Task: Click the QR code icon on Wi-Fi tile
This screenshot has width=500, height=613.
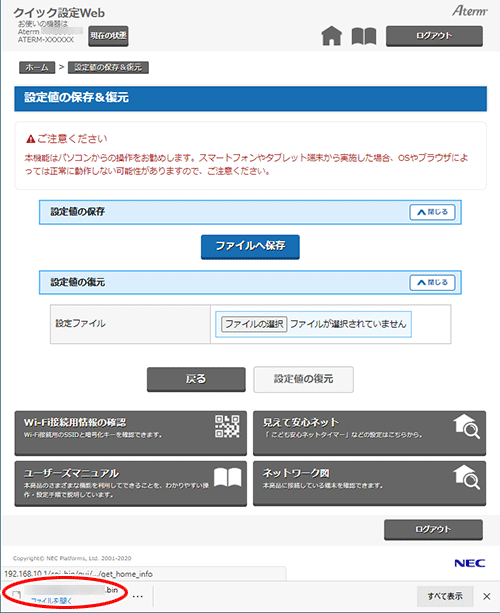Action: (227, 426)
